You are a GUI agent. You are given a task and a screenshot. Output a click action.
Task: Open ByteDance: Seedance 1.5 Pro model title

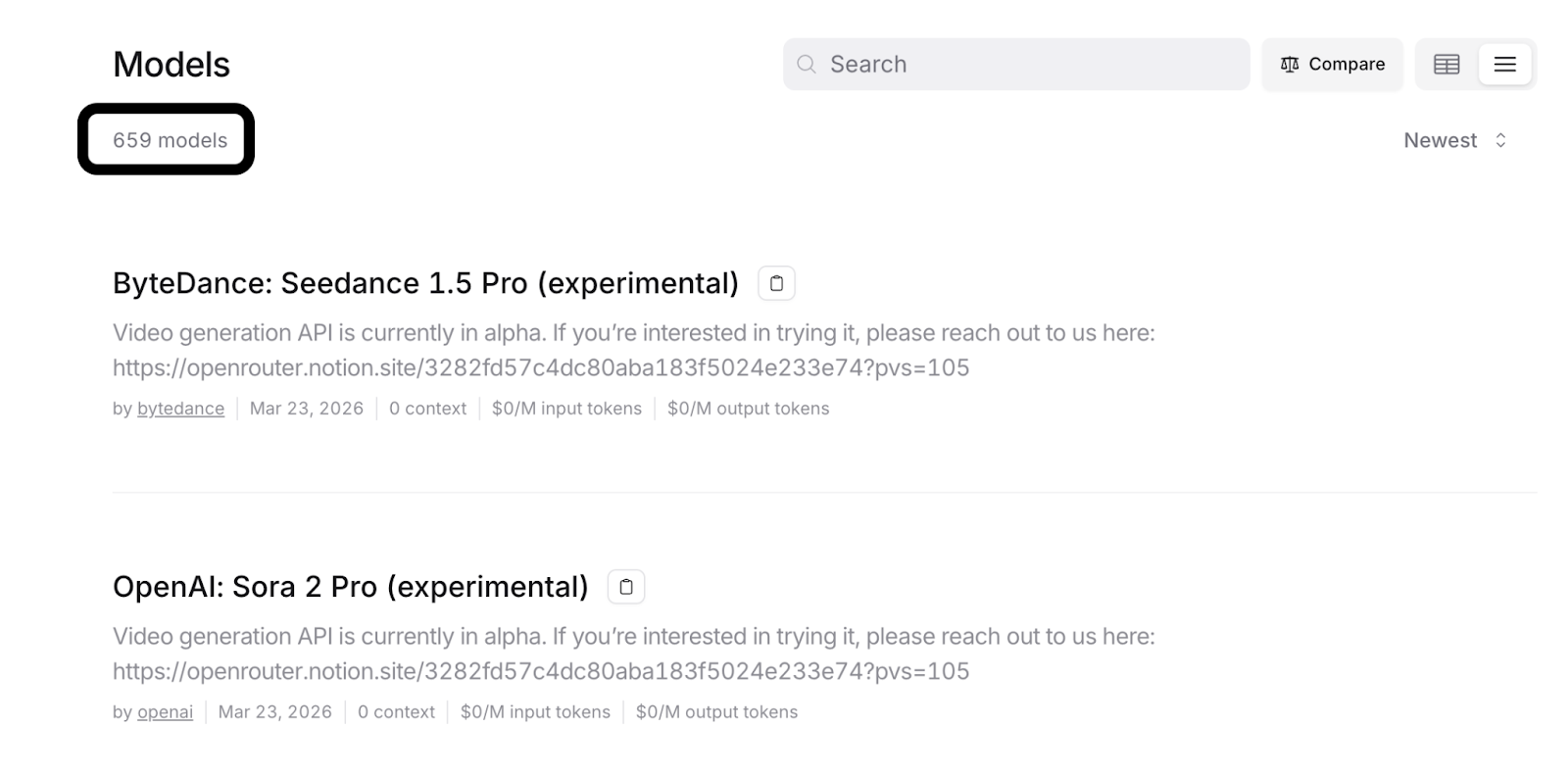[425, 283]
